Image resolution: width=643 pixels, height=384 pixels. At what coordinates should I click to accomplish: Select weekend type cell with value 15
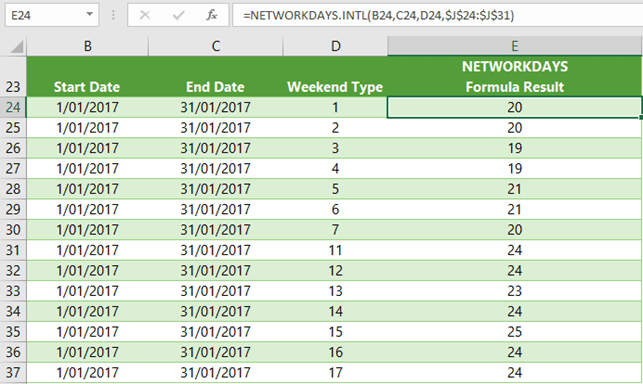[x=335, y=331]
